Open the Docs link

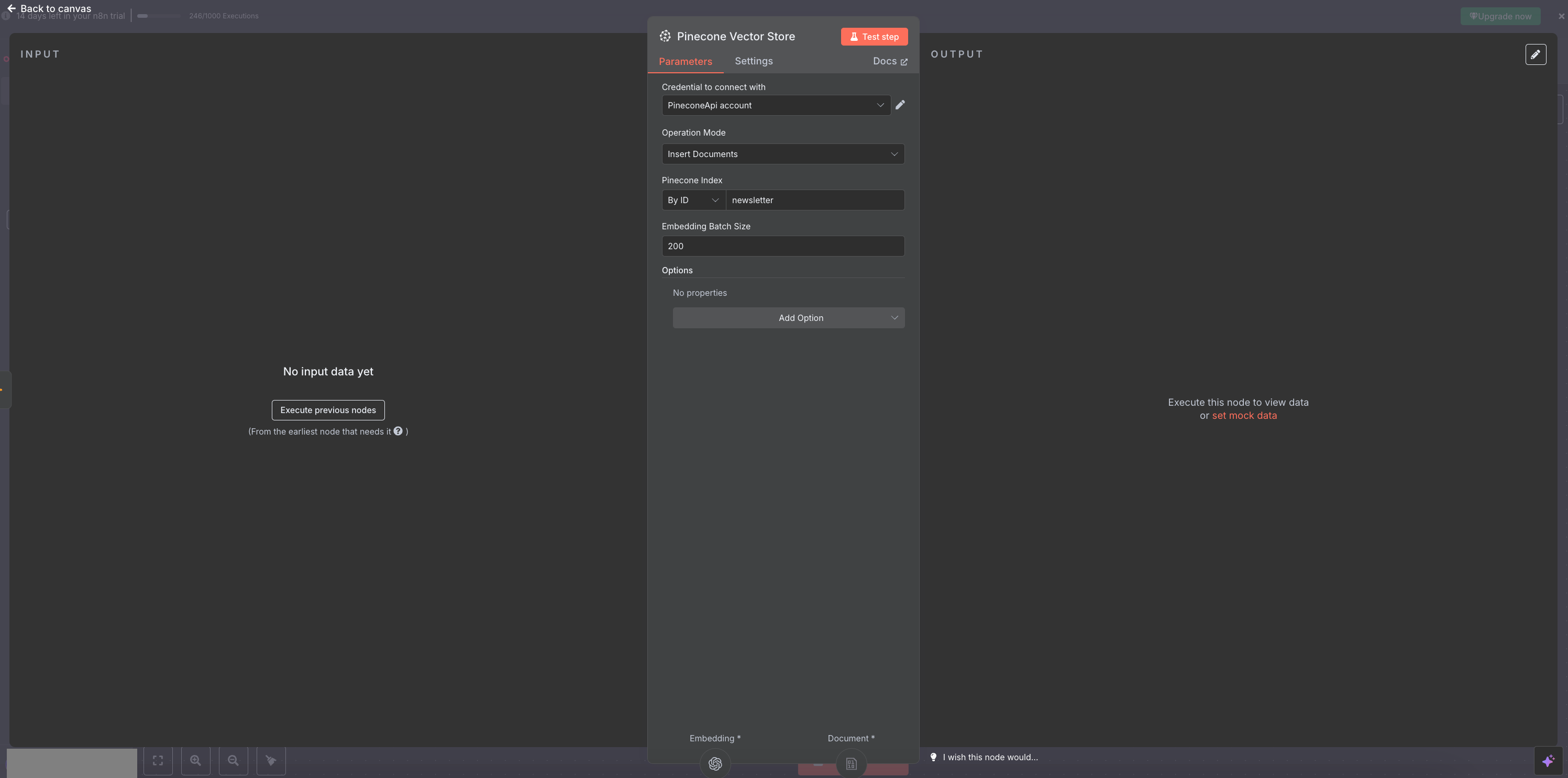click(890, 61)
